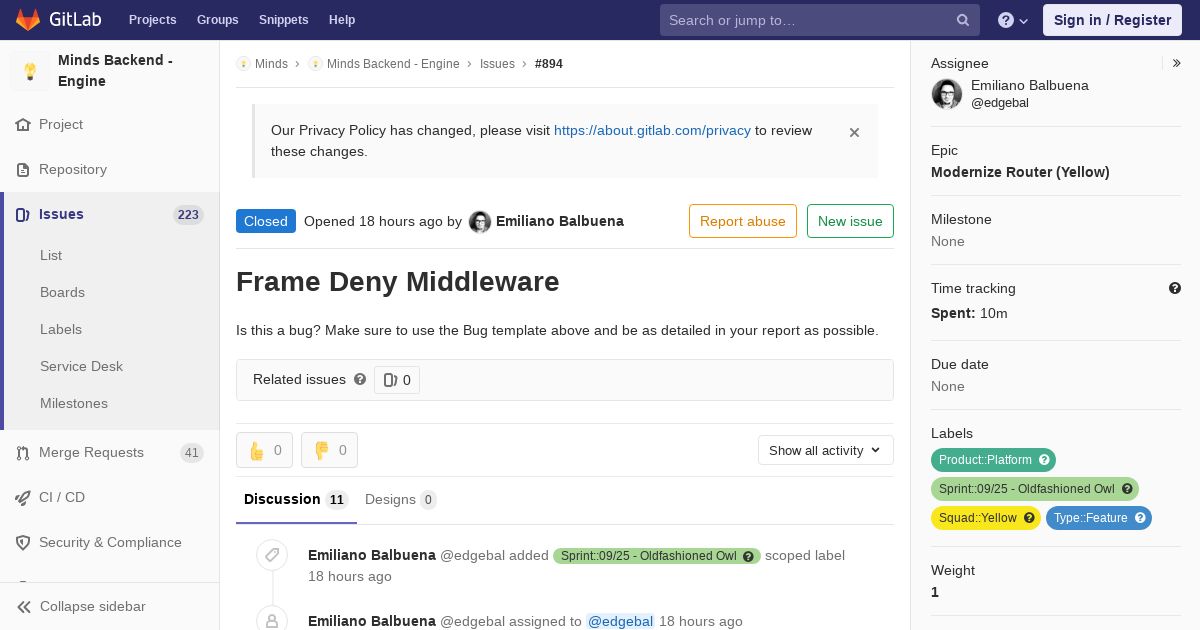1200x630 pixels.
Task: Click the assigned-user icon in activity
Action: [x=272, y=621]
